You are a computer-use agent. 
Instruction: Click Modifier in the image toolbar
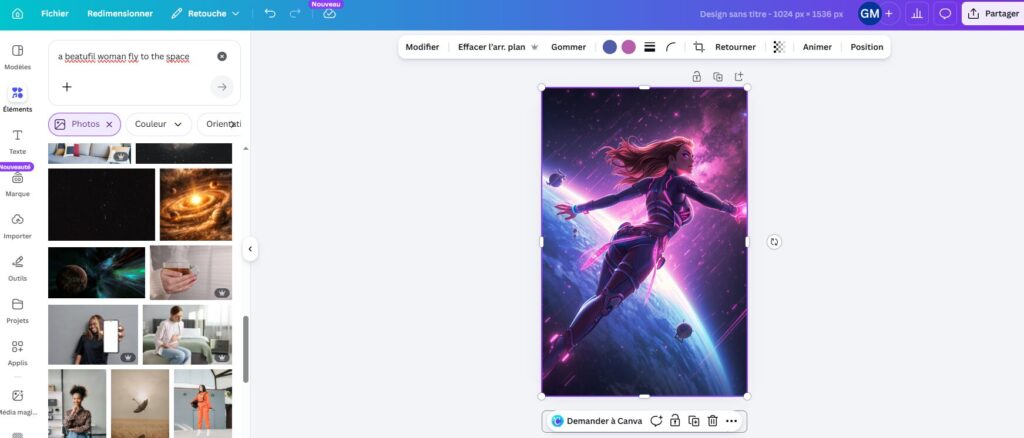click(x=423, y=47)
